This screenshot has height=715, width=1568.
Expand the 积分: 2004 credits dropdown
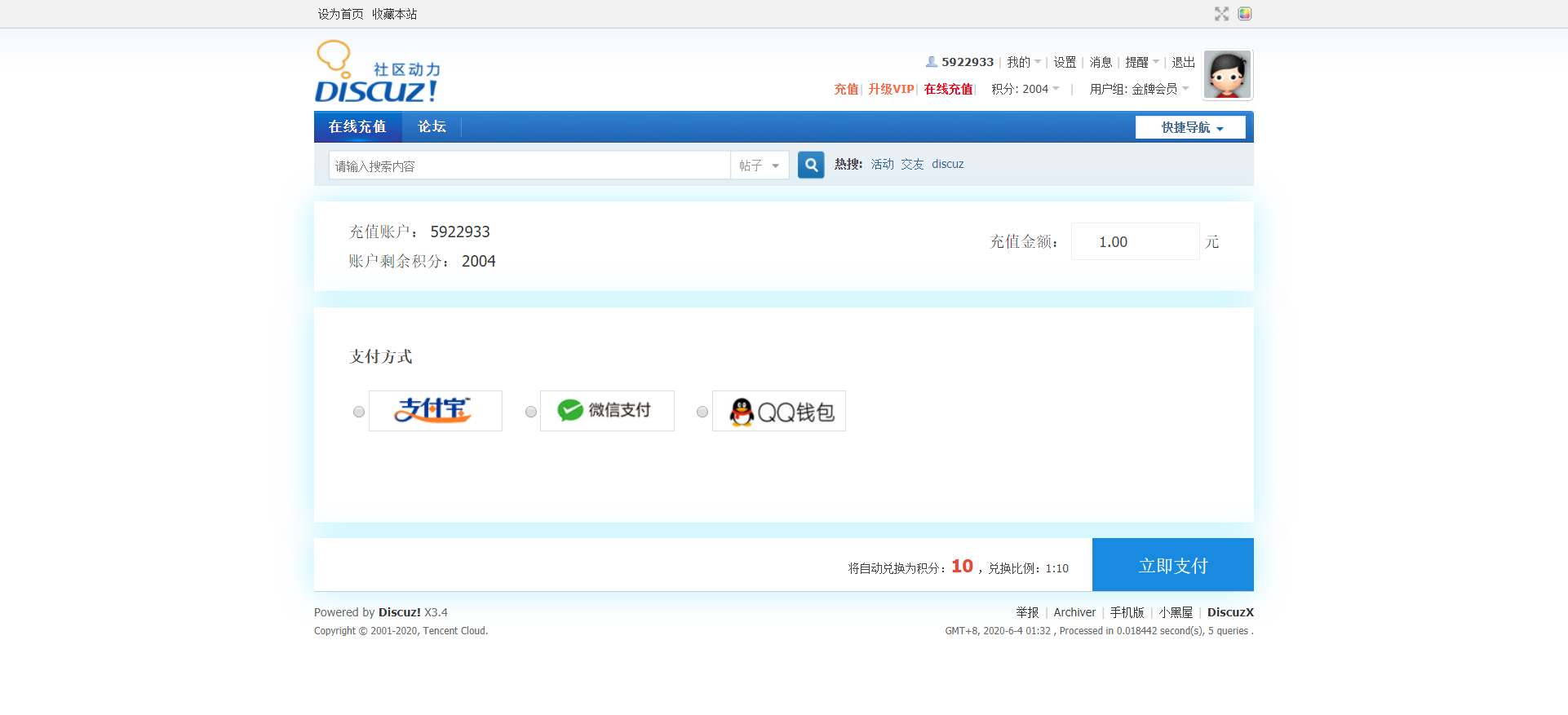pyautogui.click(x=1025, y=89)
